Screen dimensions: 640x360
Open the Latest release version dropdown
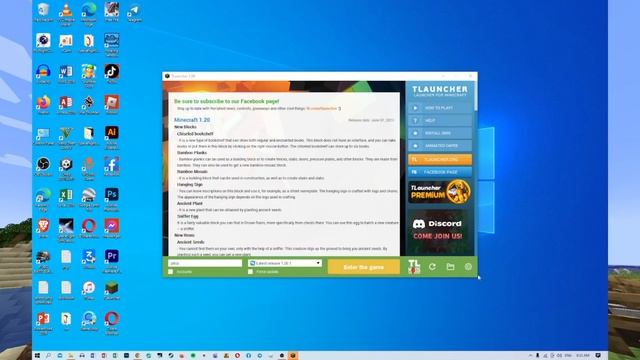[285, 263]
